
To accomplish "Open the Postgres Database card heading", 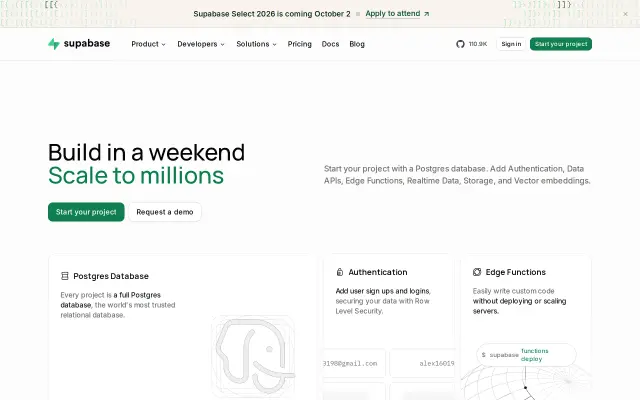I will (x=111, y=276).
